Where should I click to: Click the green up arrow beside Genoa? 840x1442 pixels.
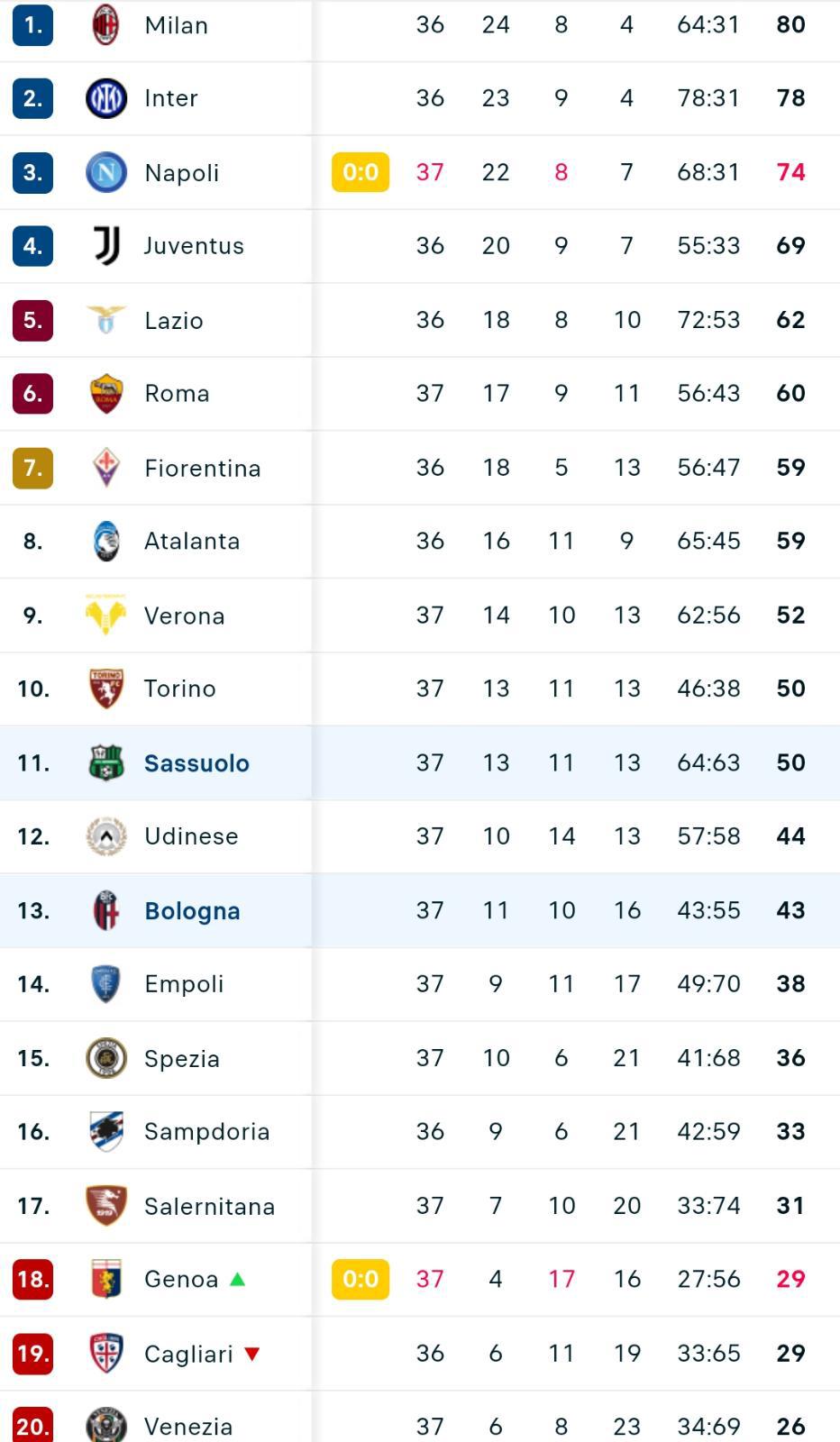coord(238,1279)
